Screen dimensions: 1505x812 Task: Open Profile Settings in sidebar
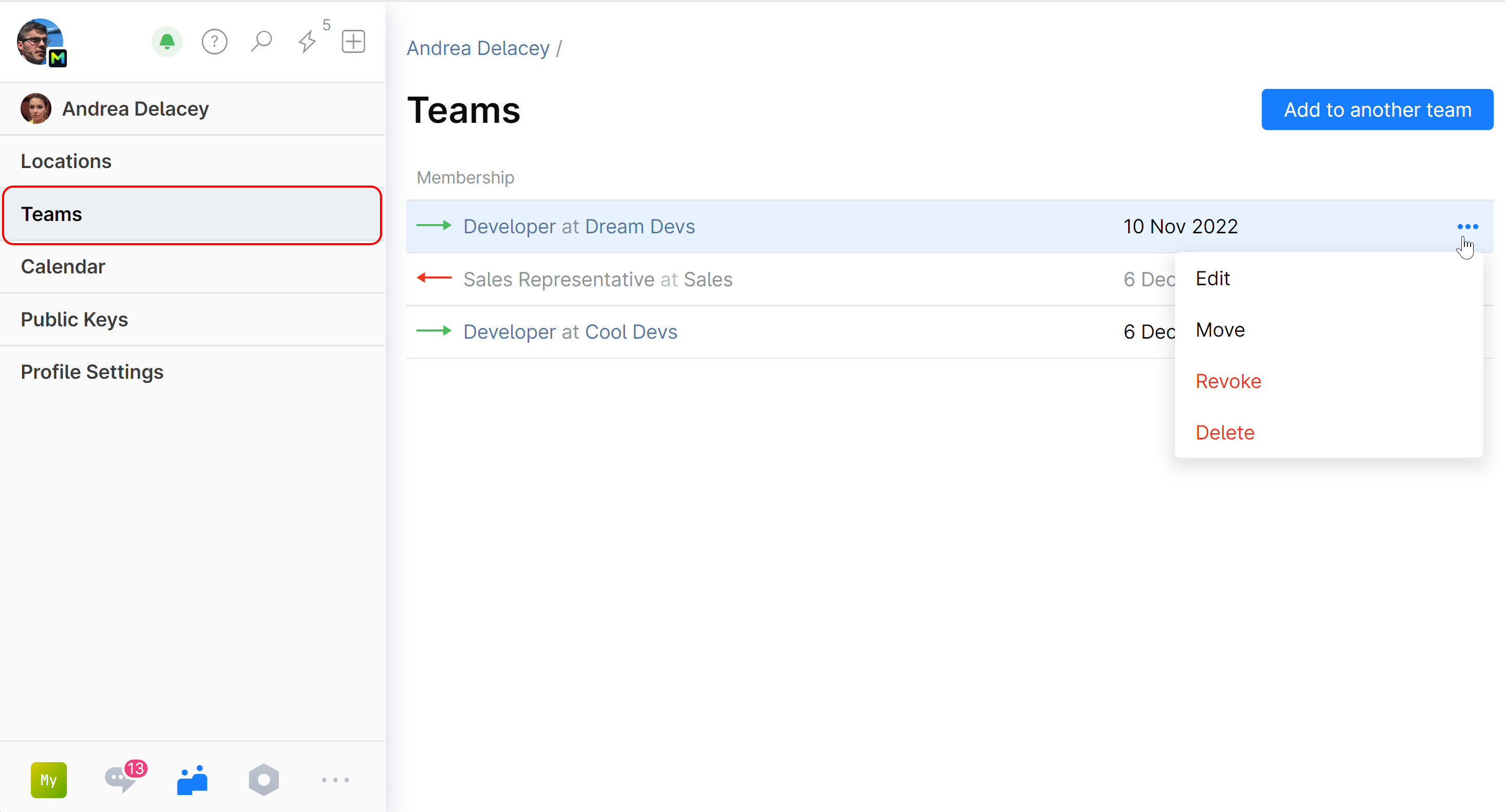pyautogui.click(x=93, y=372)
